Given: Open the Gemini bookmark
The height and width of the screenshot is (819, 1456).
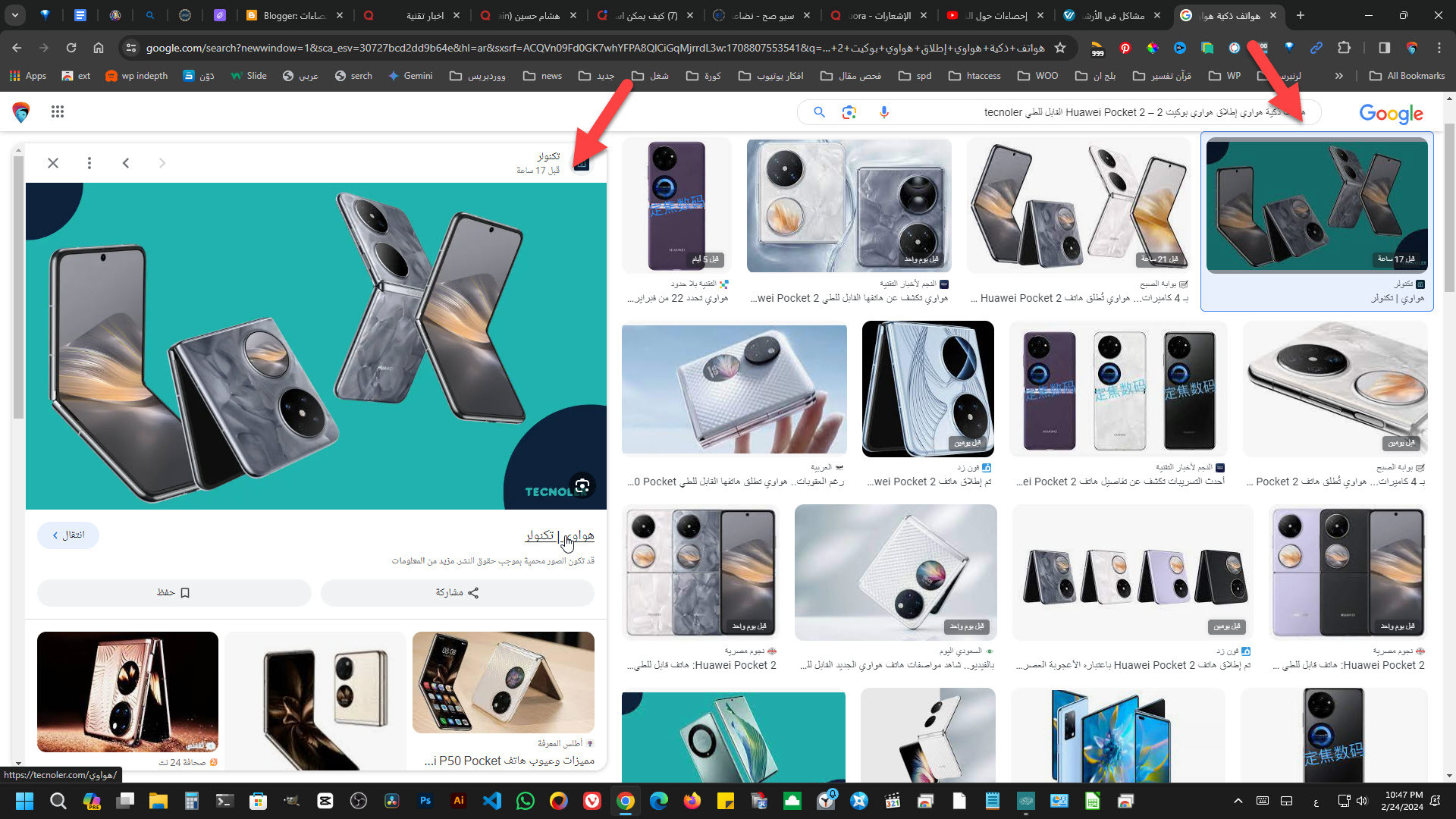Looking at the screenshot, I should [410, 76].
